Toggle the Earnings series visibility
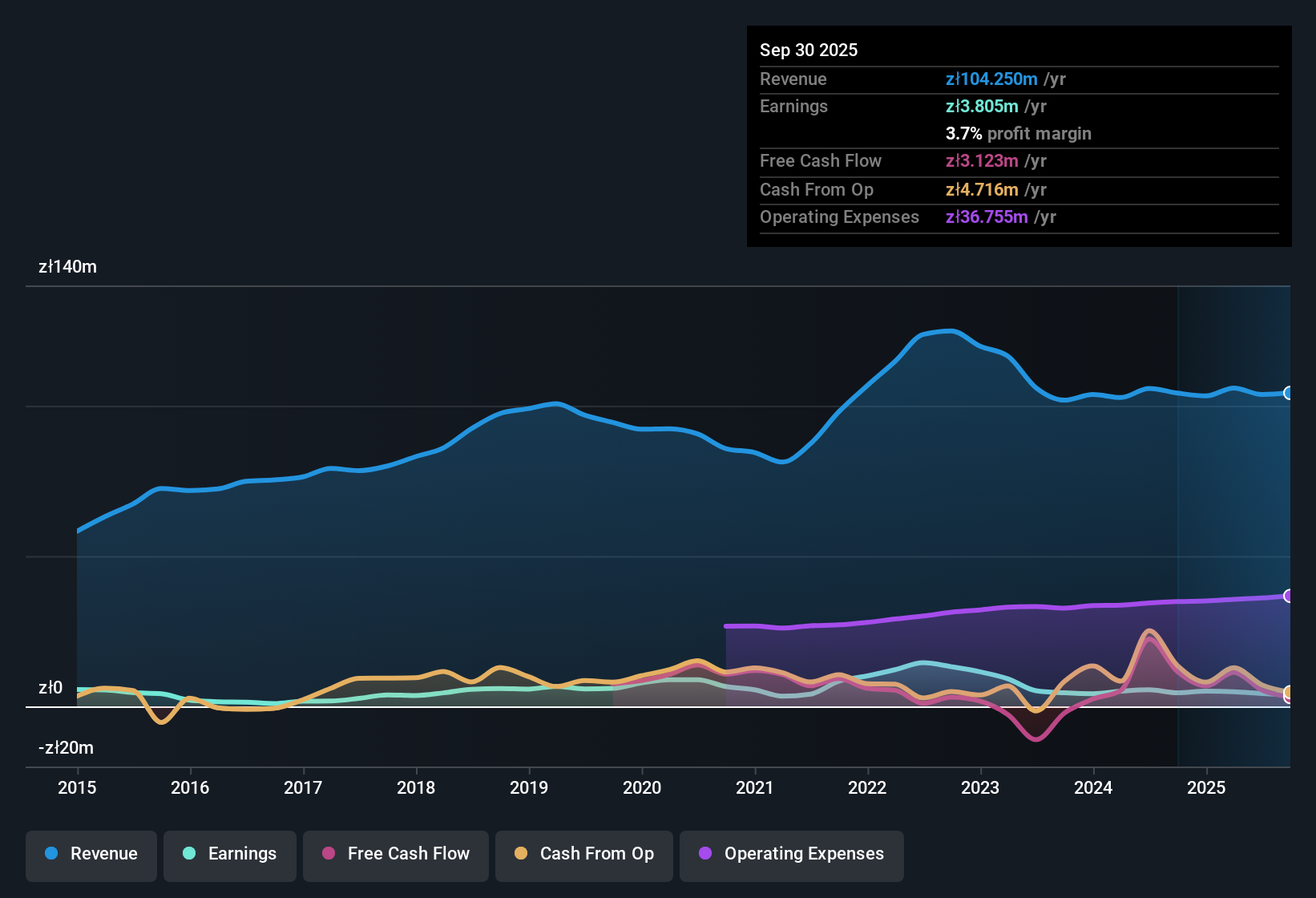1316x898 pixels. 229,855
